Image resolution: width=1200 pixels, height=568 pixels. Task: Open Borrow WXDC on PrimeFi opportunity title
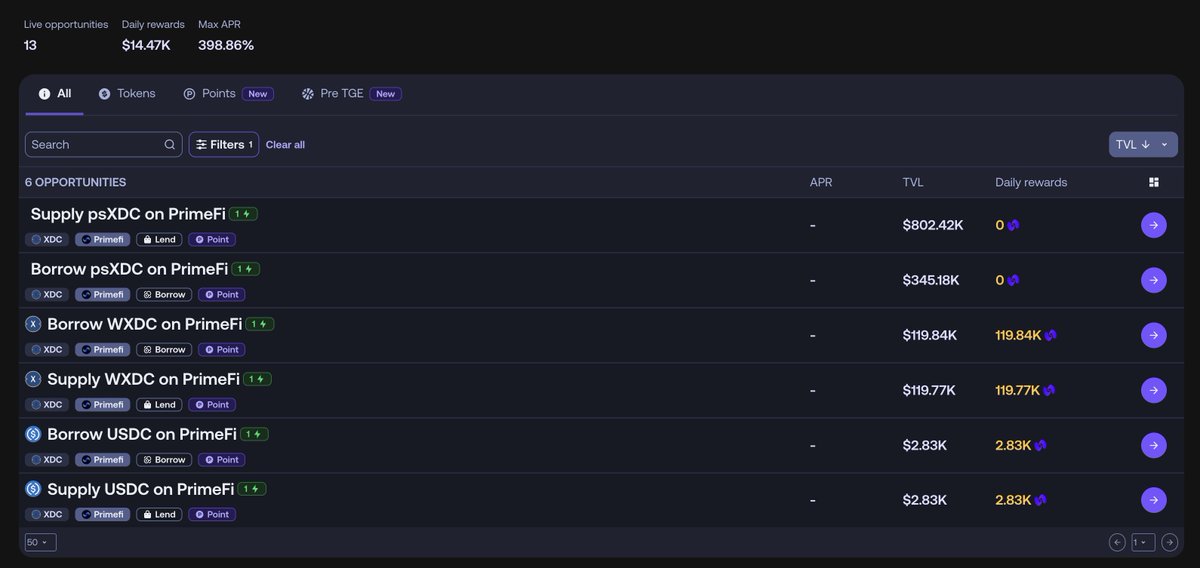(x=144, y=324)
